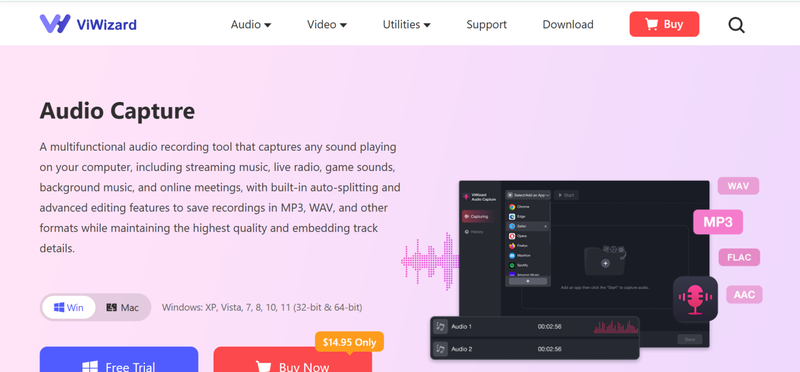This screenshot has width=800, height=372.
Task: Select the Win platform toggle
Action: [x=68, y=308]
